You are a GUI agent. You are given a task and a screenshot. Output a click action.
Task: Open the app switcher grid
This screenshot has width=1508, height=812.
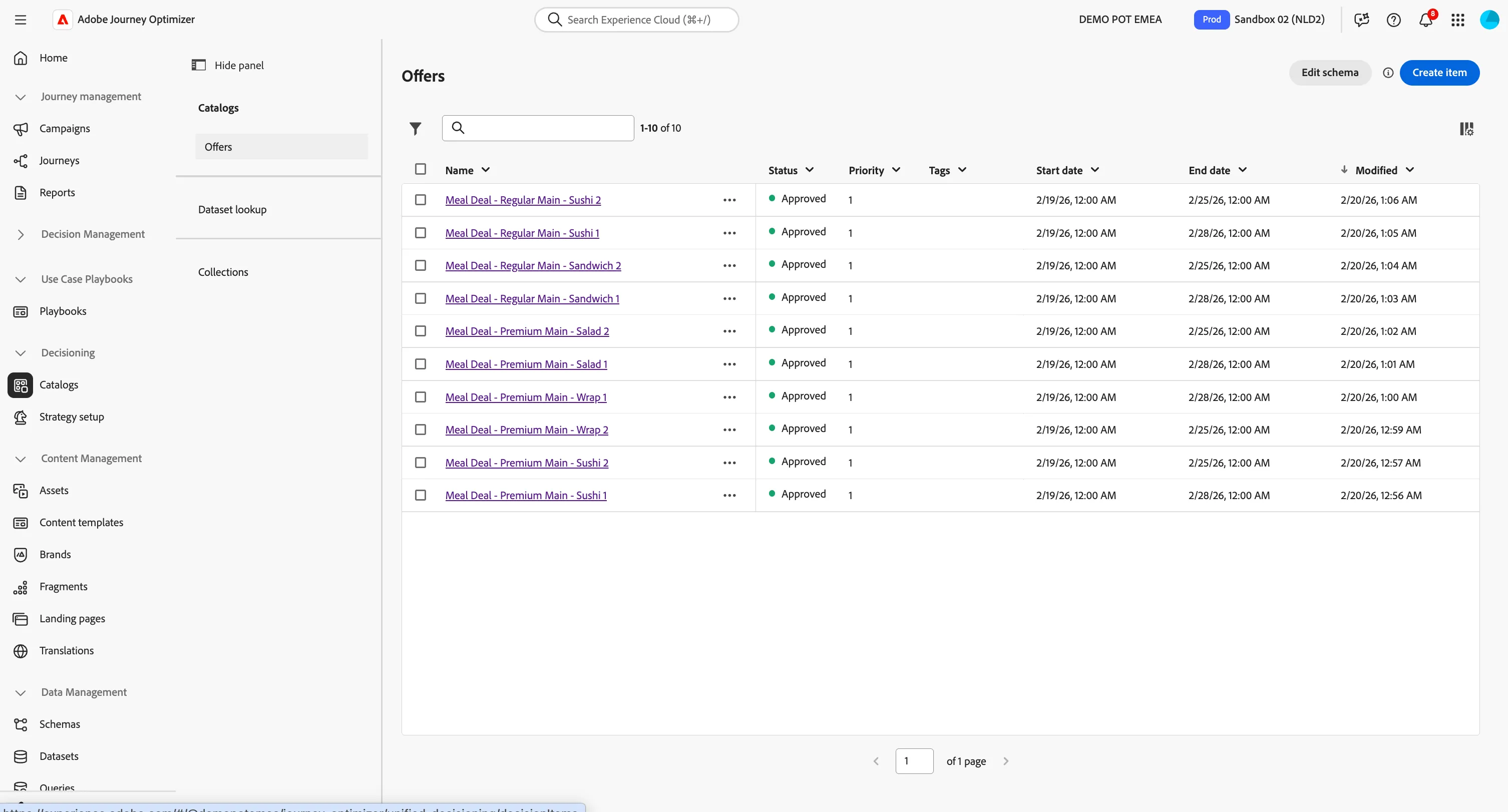coord(1457,20)
